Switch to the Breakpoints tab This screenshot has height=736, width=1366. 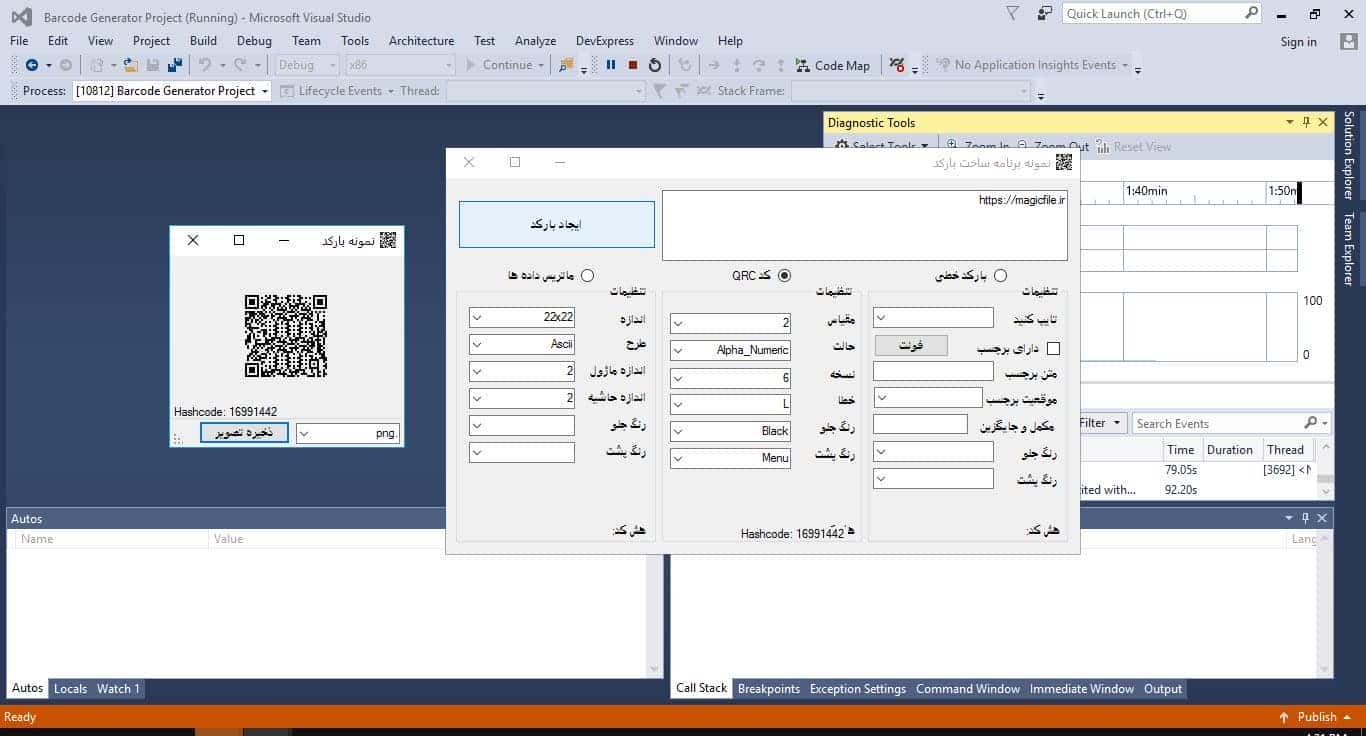[x=769, y=689]
